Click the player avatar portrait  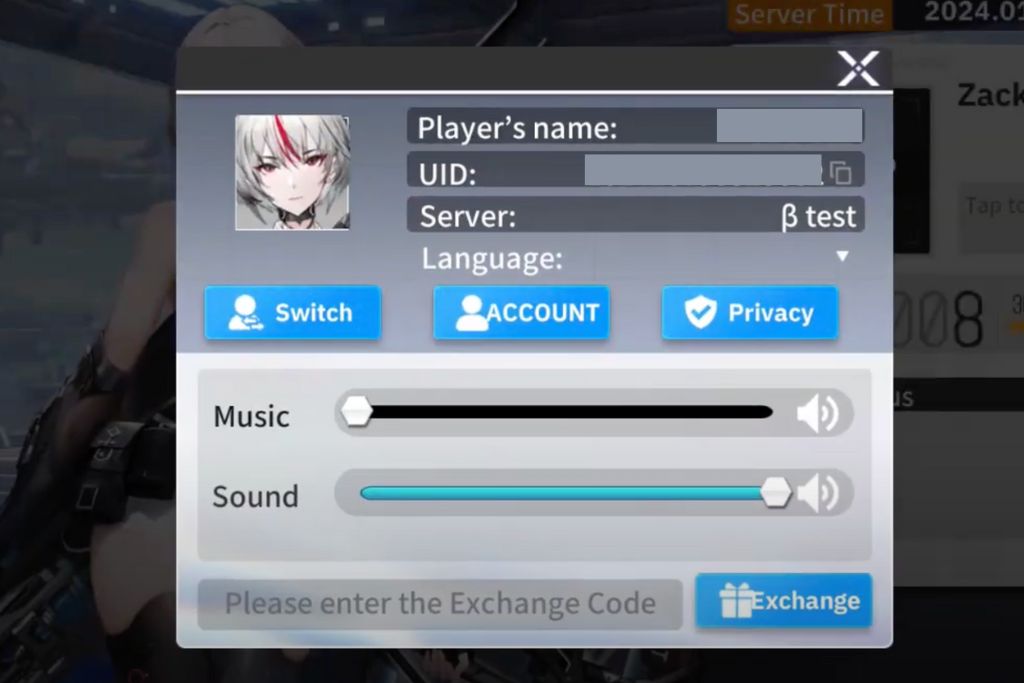click(x=293, y=172)
